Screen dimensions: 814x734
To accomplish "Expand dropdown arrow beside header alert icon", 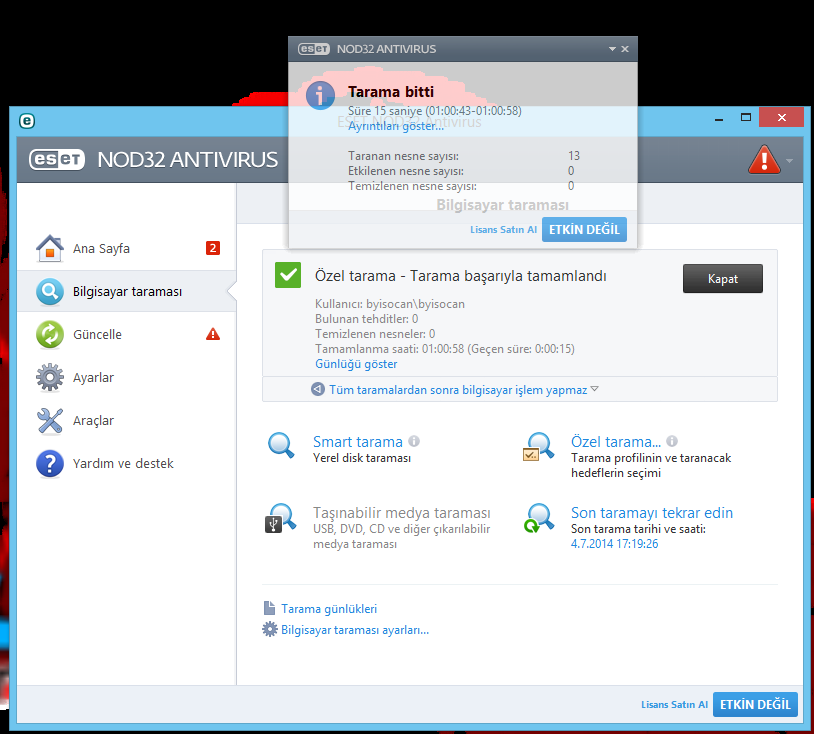I will (790, 161).
